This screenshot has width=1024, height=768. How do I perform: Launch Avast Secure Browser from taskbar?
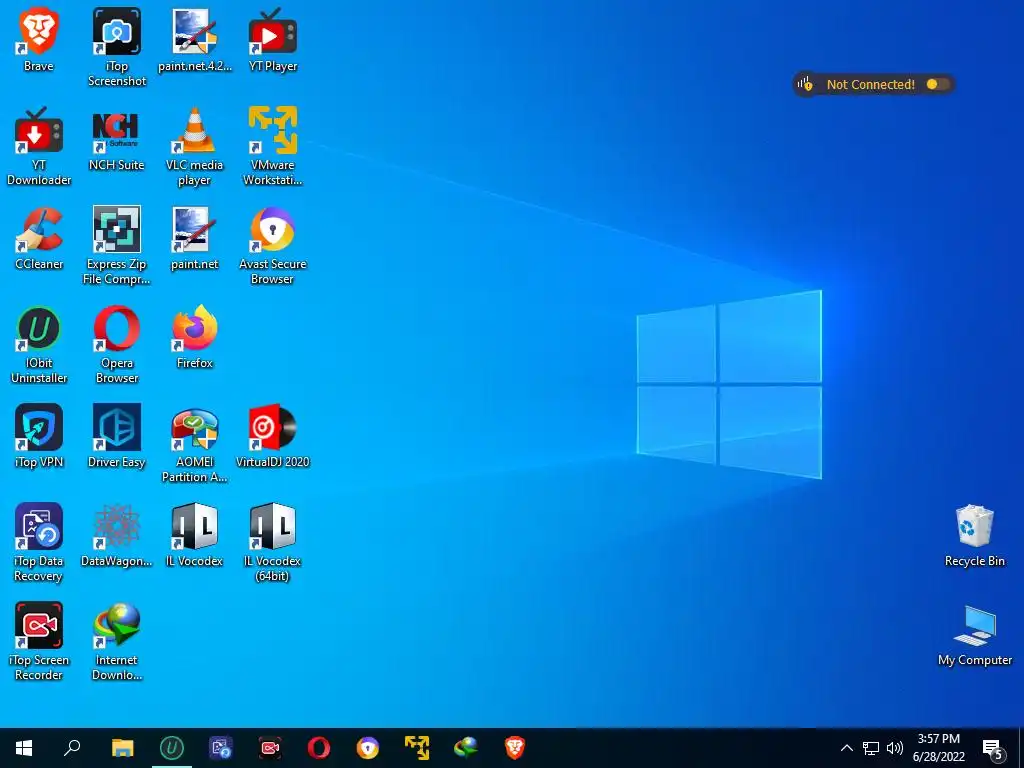[x=368, y=748]
